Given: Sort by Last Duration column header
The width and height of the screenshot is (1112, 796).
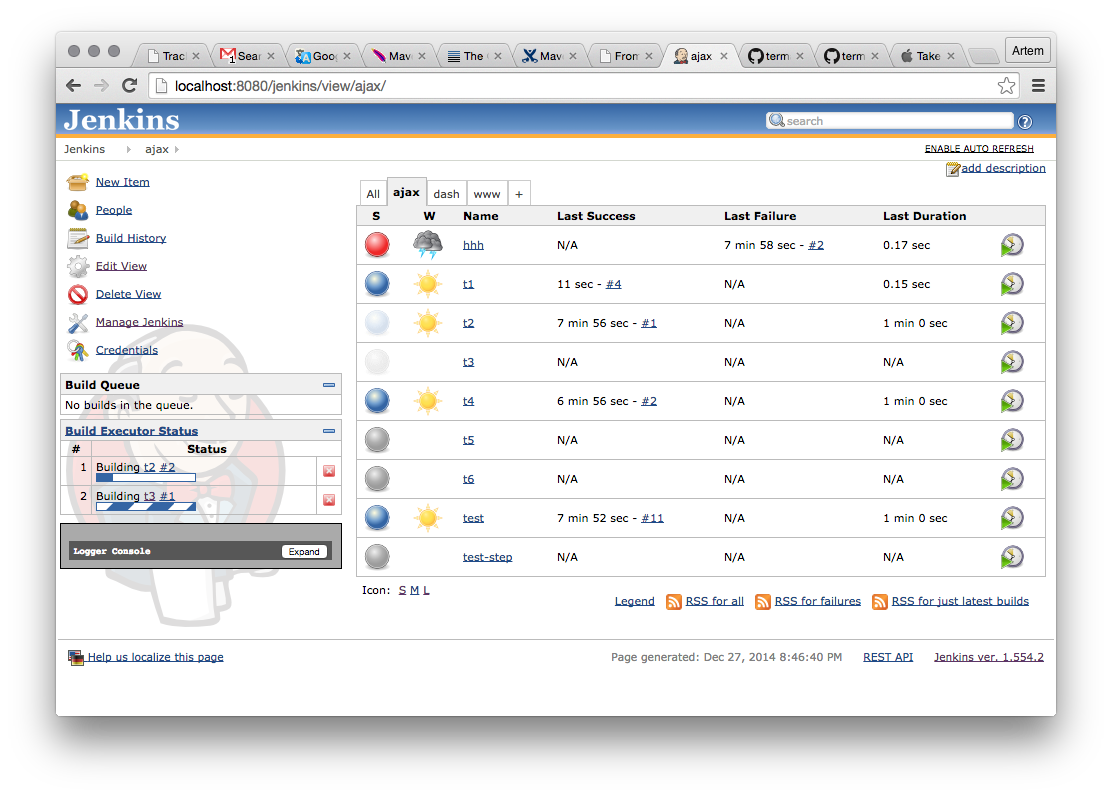Looking at the screenshot, I should [924, 216].
